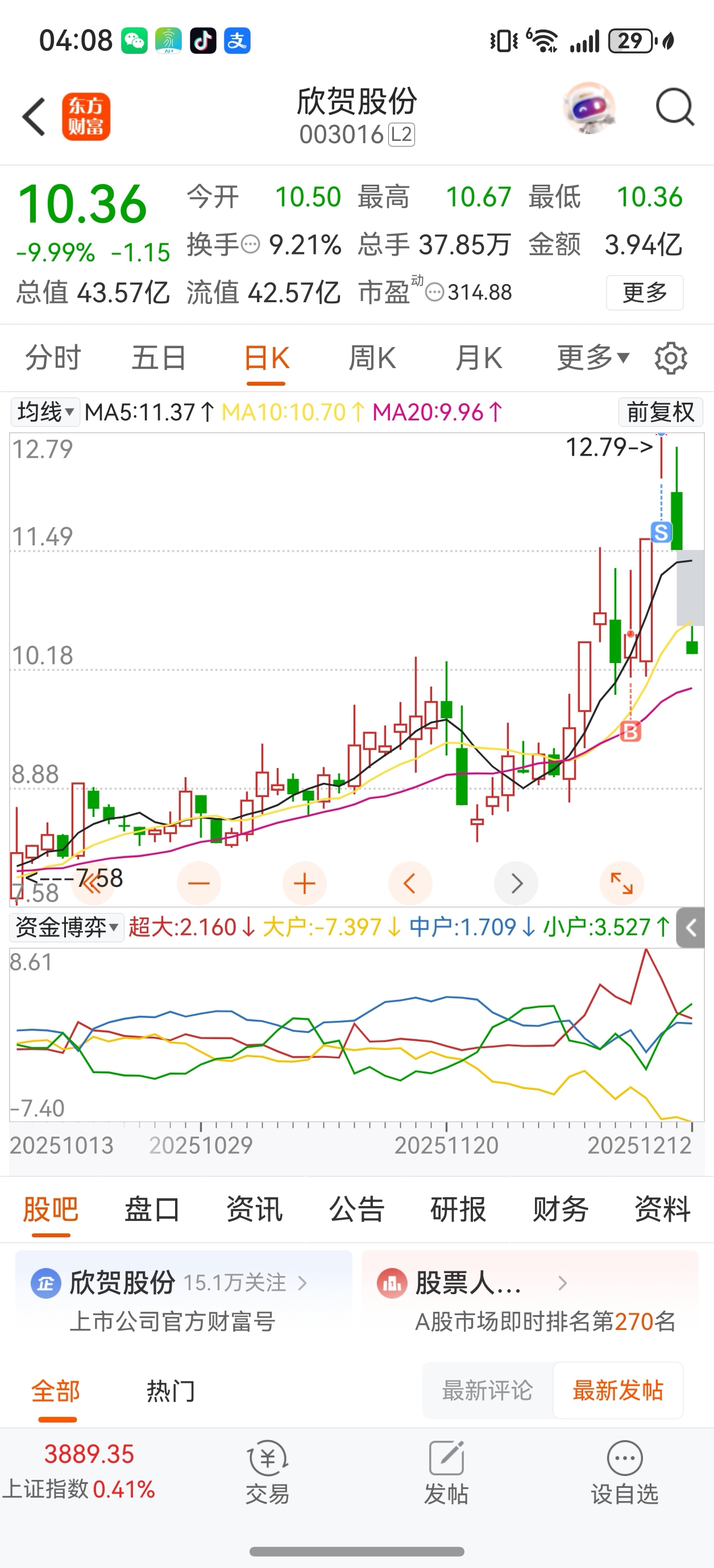Viewport: 714px width, 1568px height.
Task: Tap the back arrow icon
Action: 34,116
